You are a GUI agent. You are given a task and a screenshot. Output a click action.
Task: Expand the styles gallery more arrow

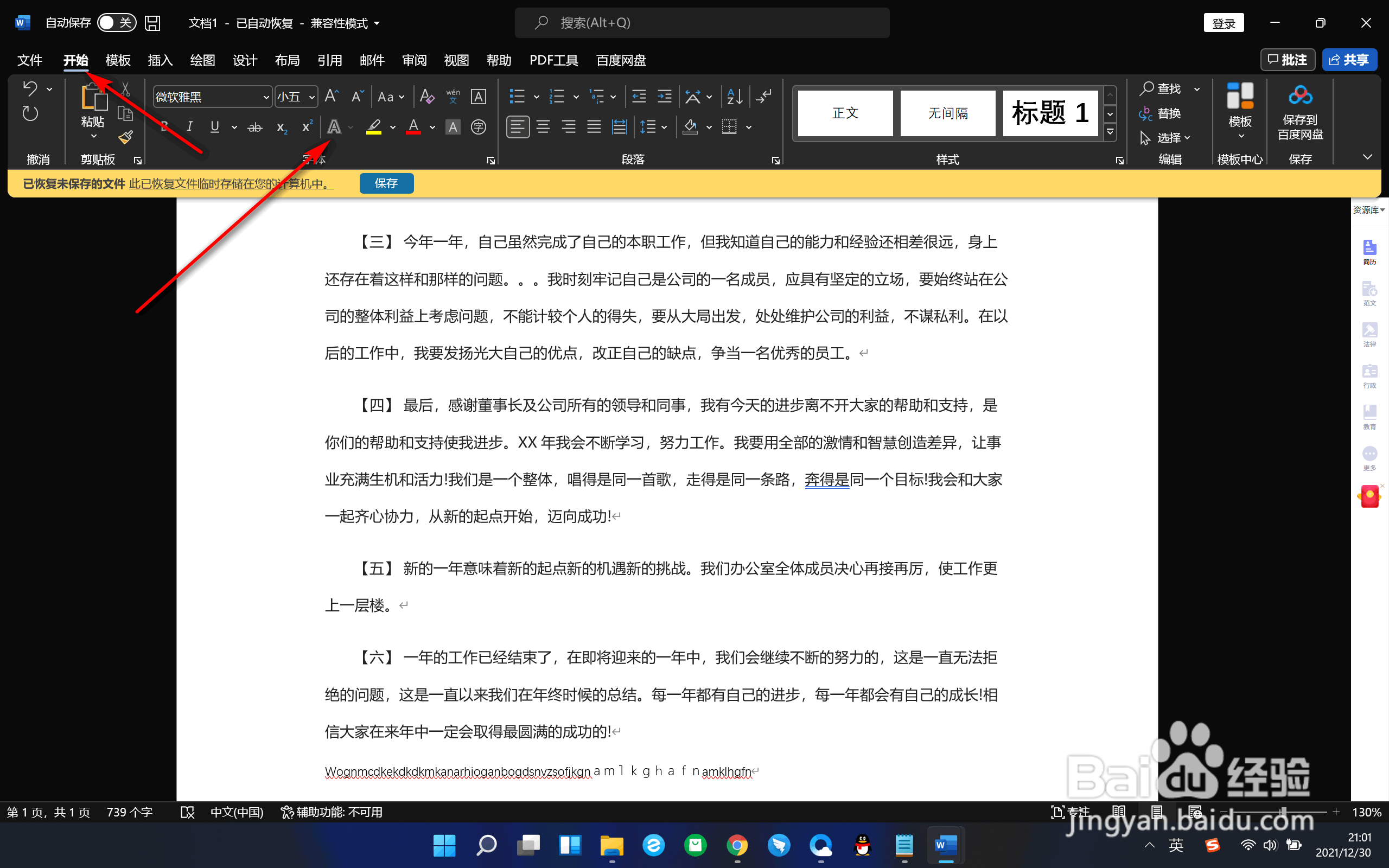[x=1110, y=132]
